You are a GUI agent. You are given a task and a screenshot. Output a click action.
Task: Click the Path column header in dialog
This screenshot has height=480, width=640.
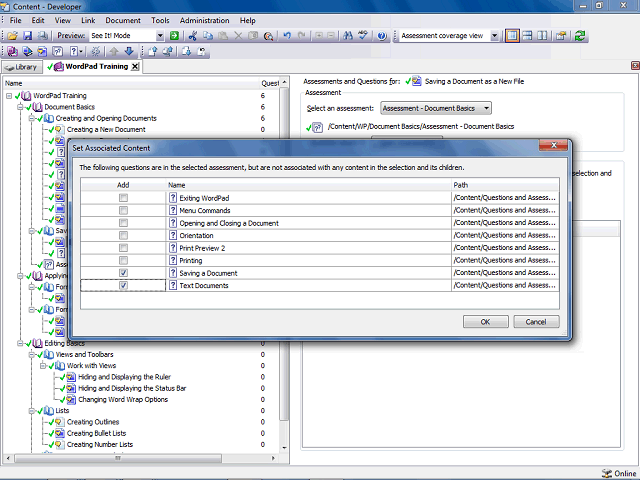pyautogui.click(x=505, y=185)
